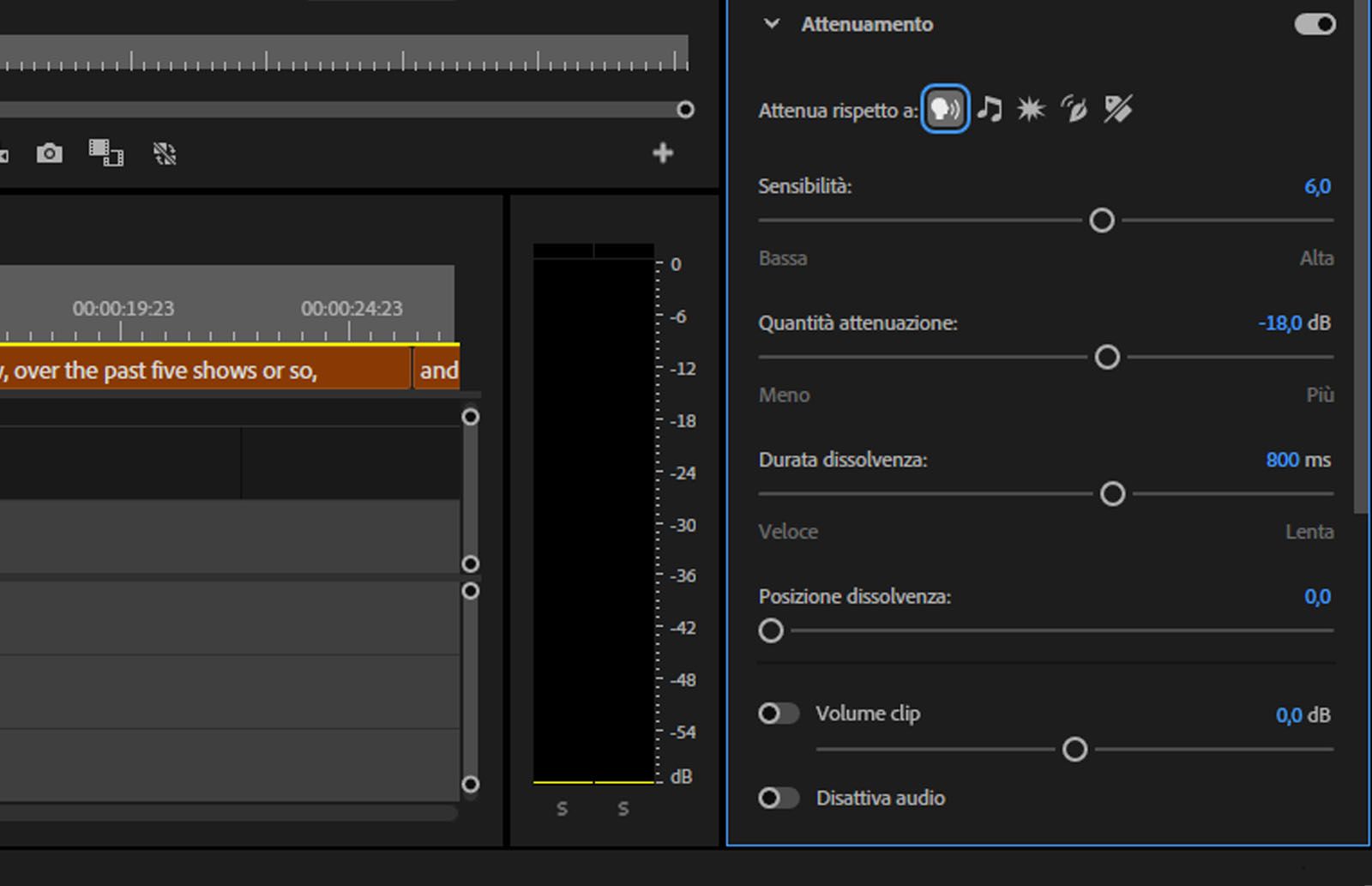Viewport: 1372px width, 886px height.
Task: Enable the Volume clip toggle
Action: pos(779,713)
